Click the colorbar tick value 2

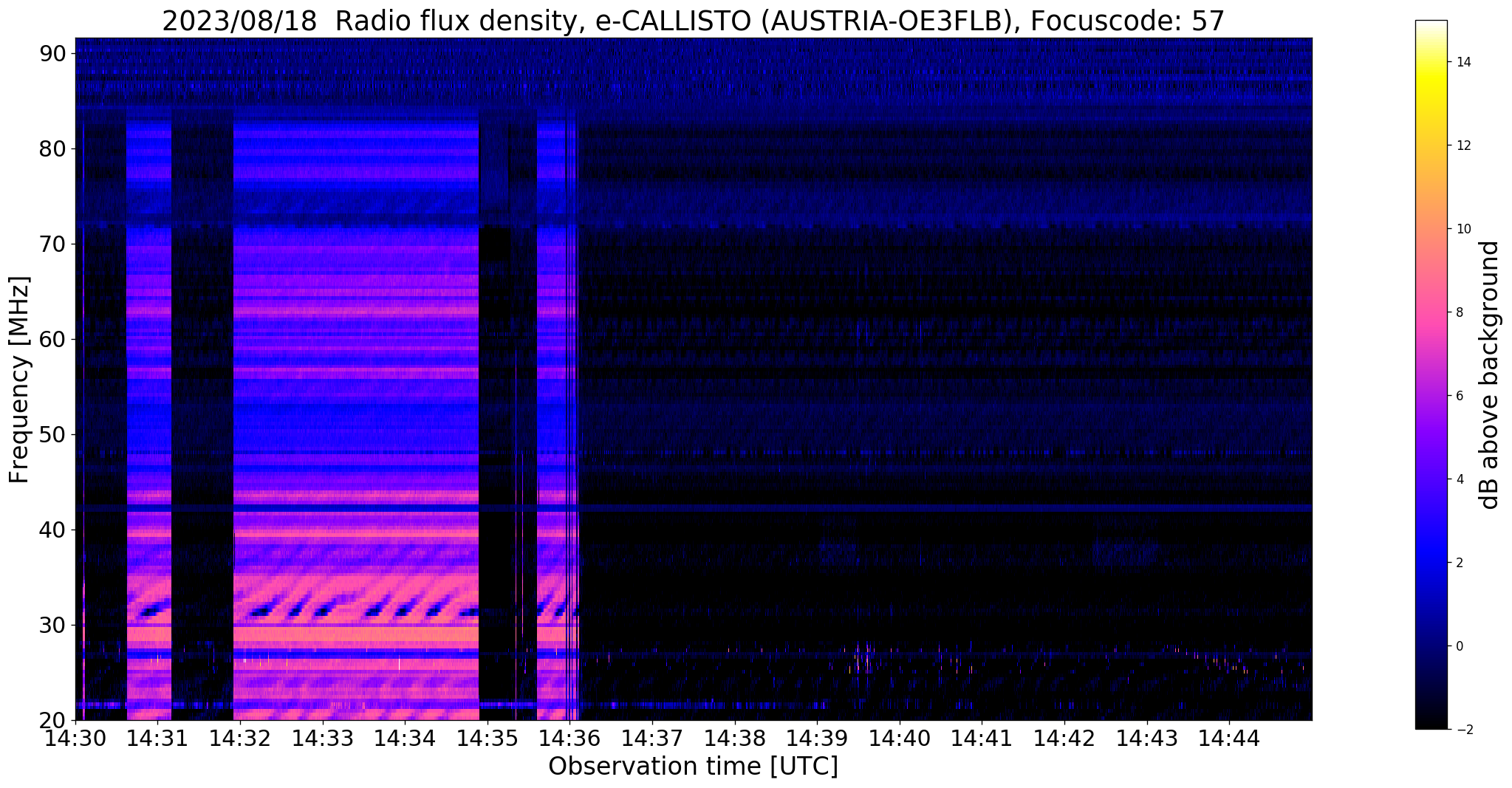pos(1460,563)
